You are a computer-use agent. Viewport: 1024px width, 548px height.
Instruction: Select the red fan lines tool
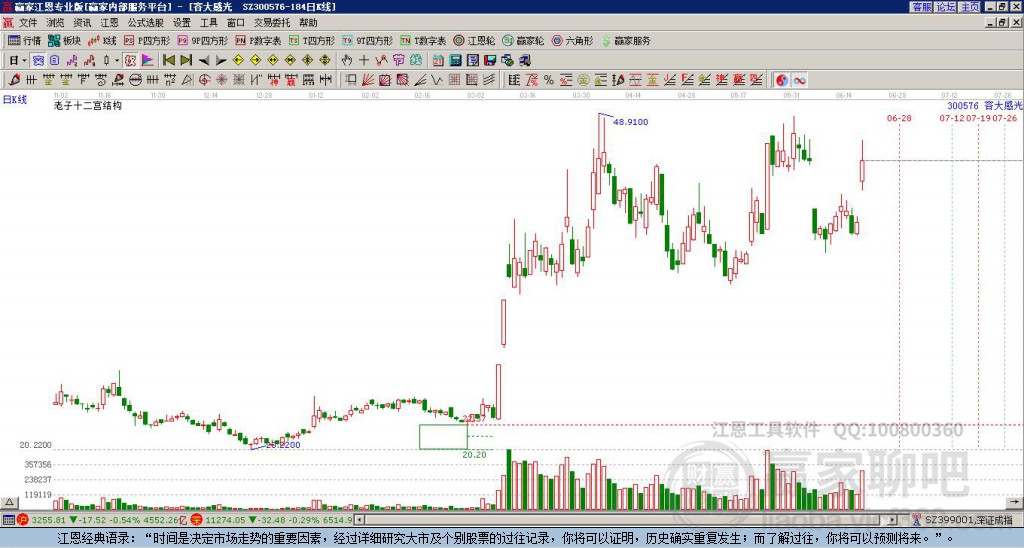coord(368,80)
